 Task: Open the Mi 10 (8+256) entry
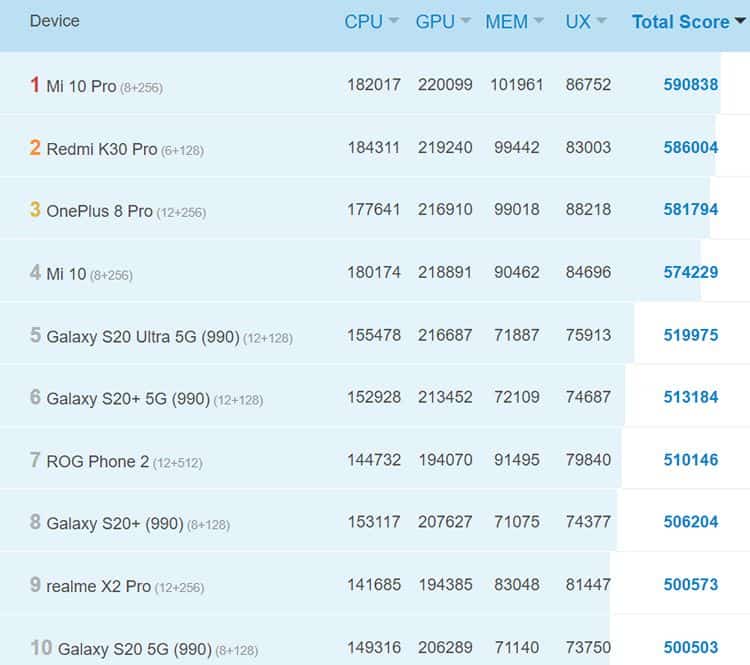[x=66, y=273]
